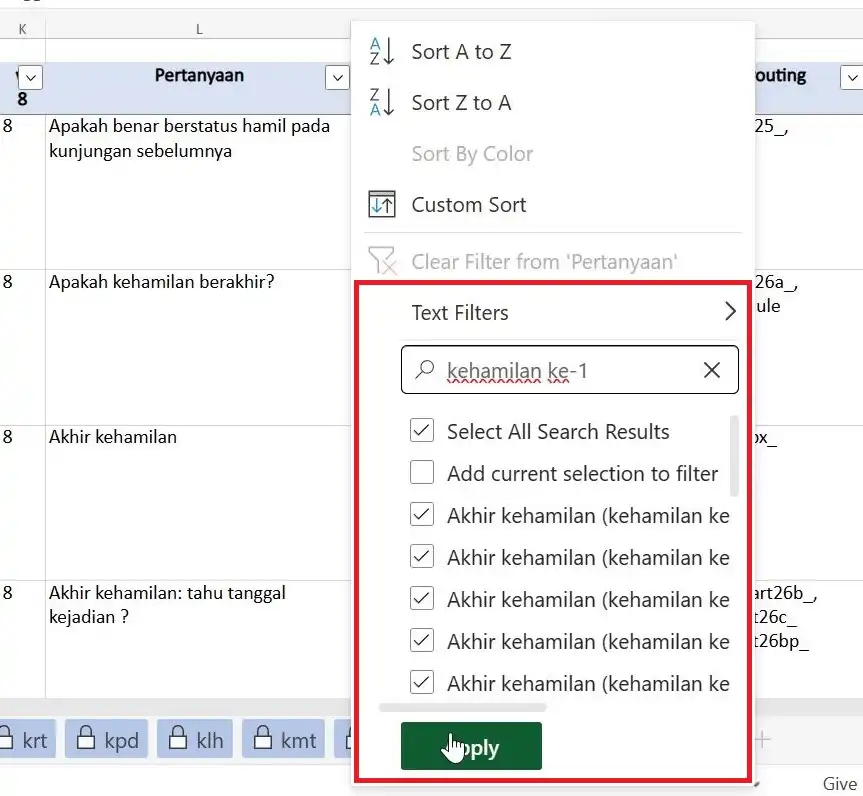Add a new sheet with the plus icon
The height and width of the screenshot is (796, 863).
tap(763, 740)
